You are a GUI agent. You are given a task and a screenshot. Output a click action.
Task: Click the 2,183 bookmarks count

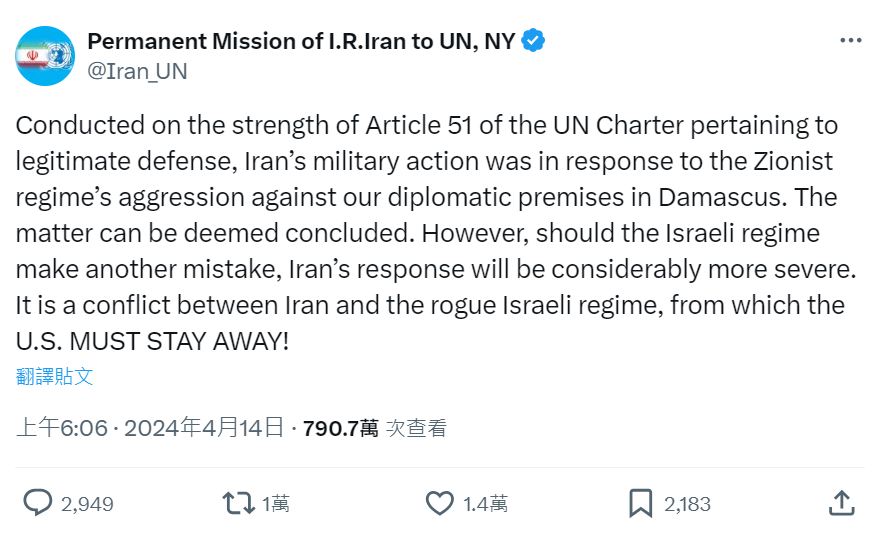(x=687, y=504)
